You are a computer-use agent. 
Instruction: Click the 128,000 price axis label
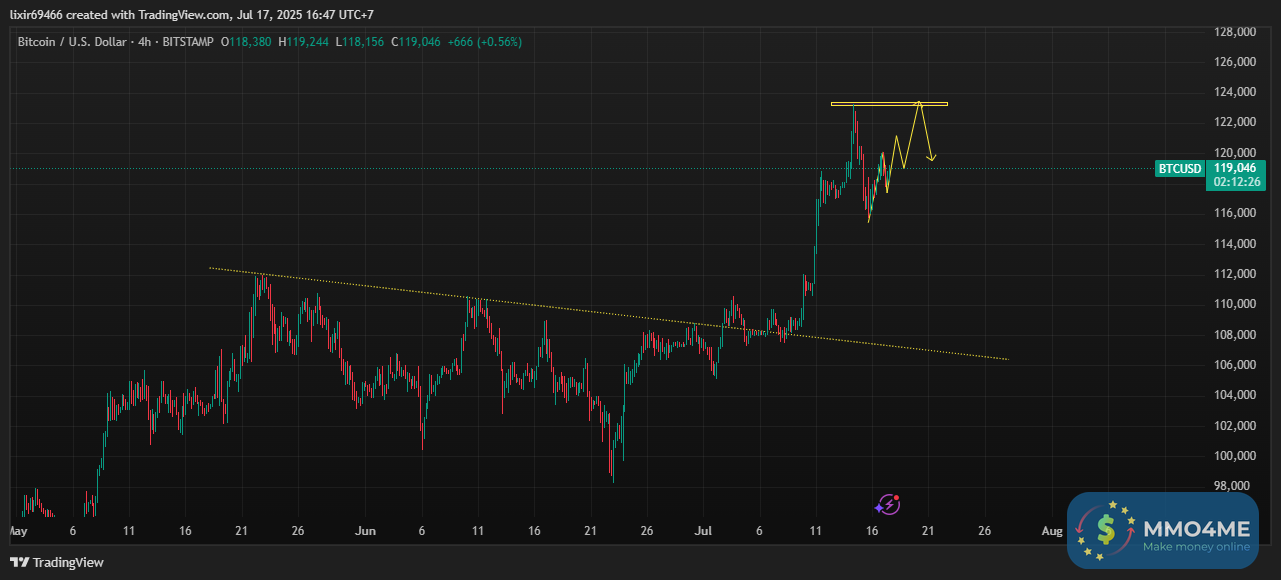[x=1233, y=32]
